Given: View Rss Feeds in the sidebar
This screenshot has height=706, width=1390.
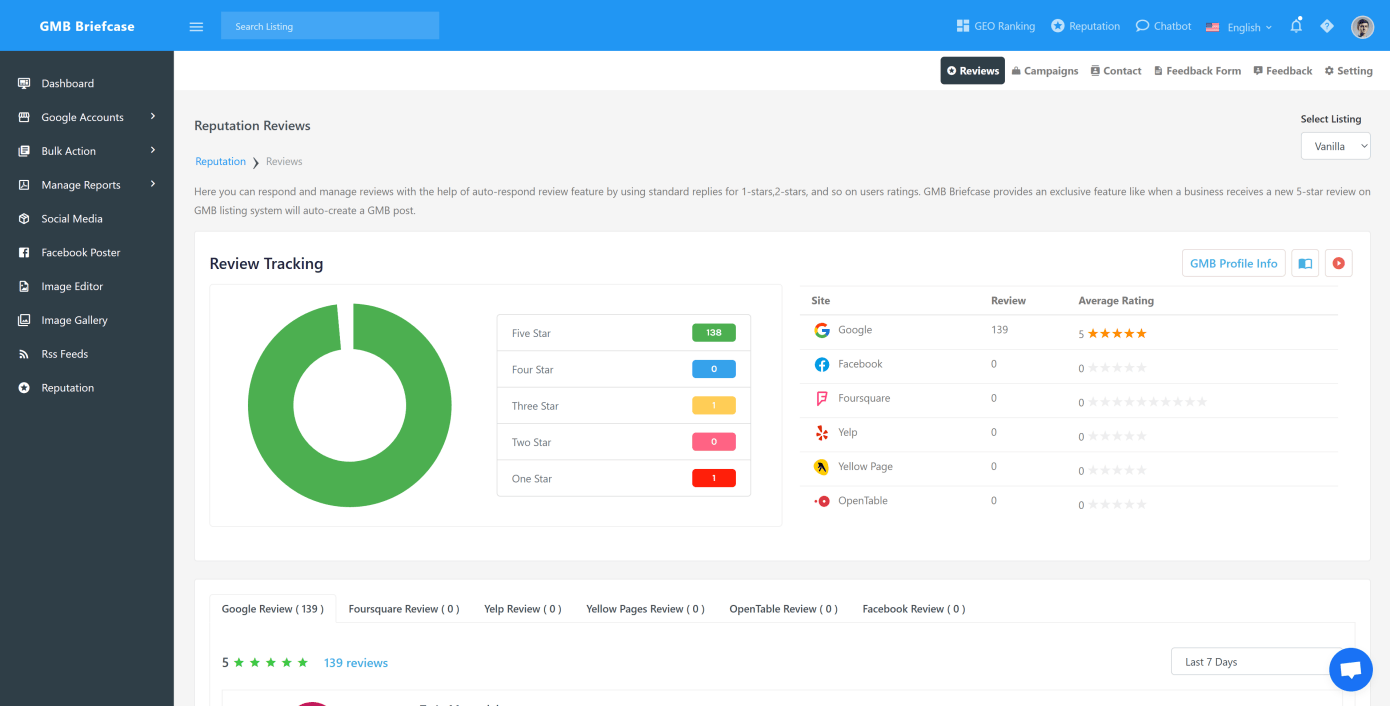Looking at the screenshot, I should pyautogui.click(x=66, y=353).
